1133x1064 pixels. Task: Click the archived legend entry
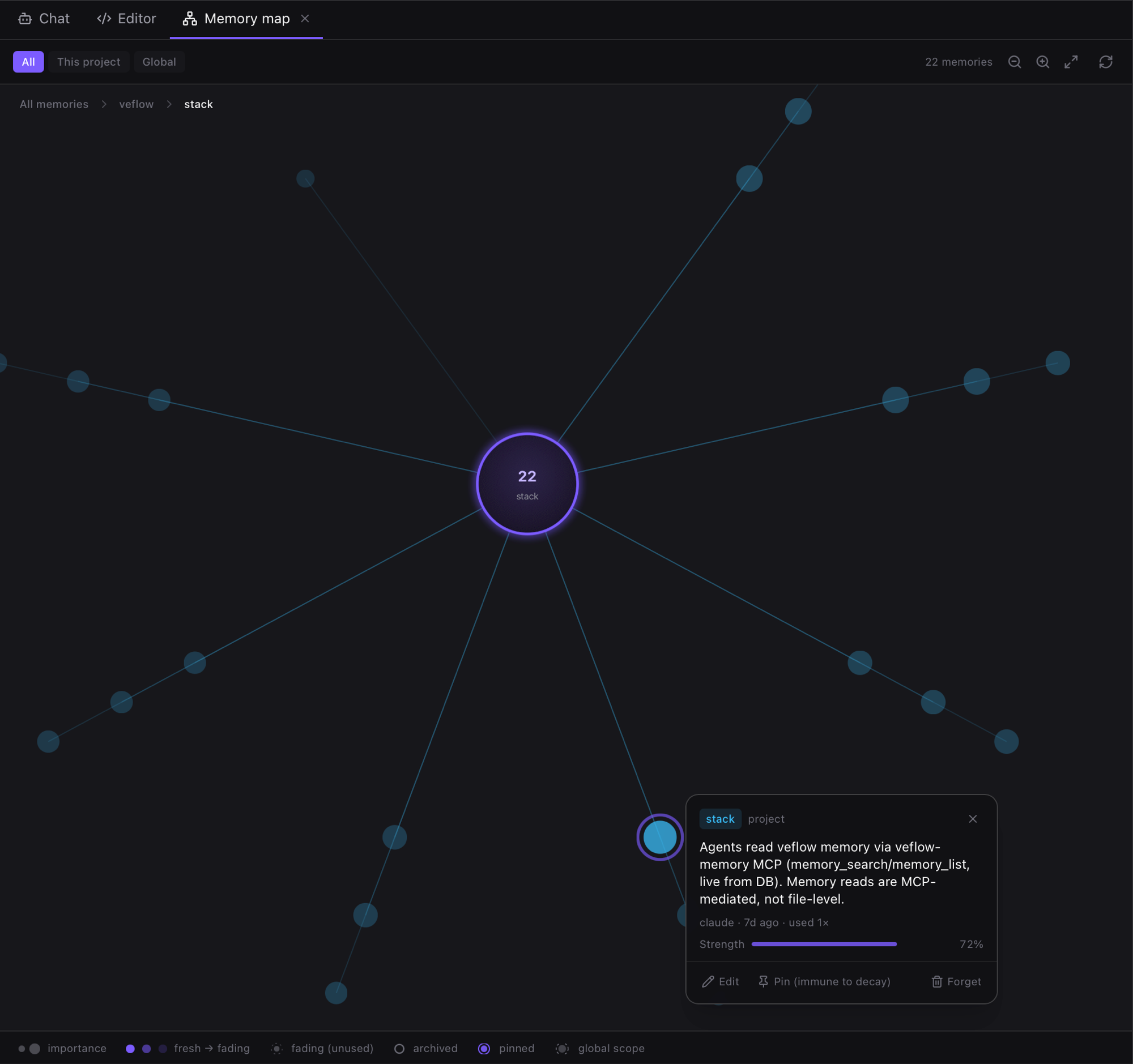click(x=426, y=1048)
